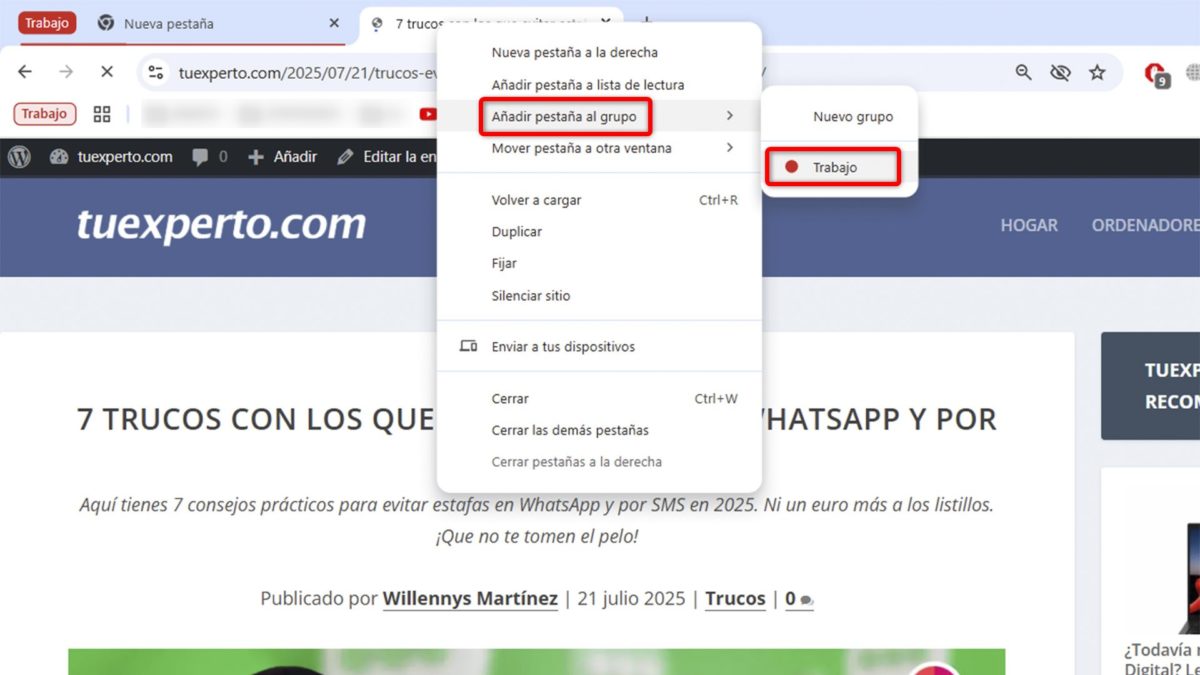The image size is (1200, 675).
Task: Expand Añadir pestaña al grupo submenu
Action: 599,117
